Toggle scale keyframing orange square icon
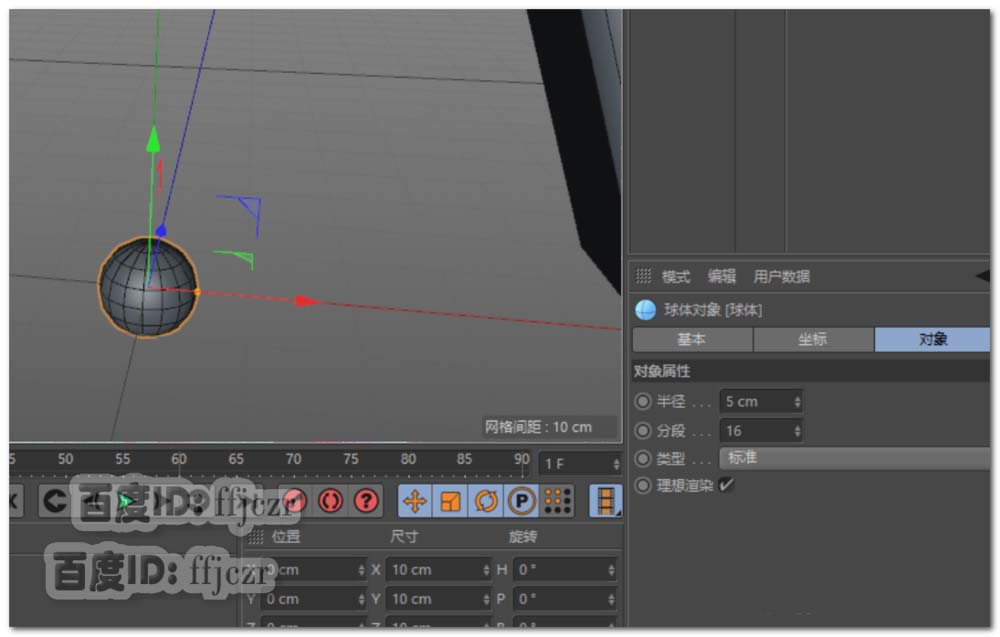Image resolution: width=1000 pixels, height=637 pixels. coord(450,501)
